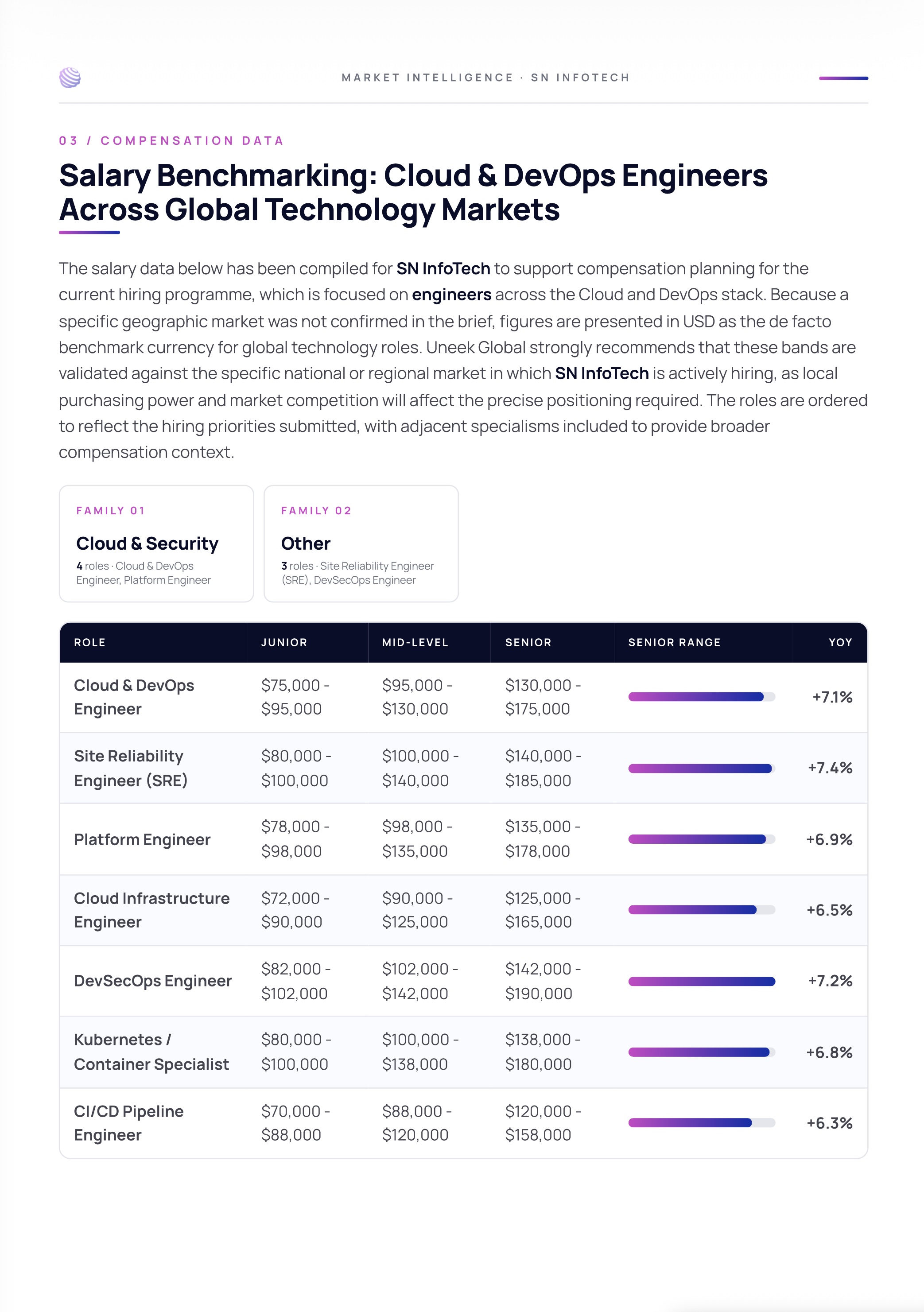Click the Site Reliability Engineer range bar
The height and width of the screenshot is (1312, 924).
701,768
